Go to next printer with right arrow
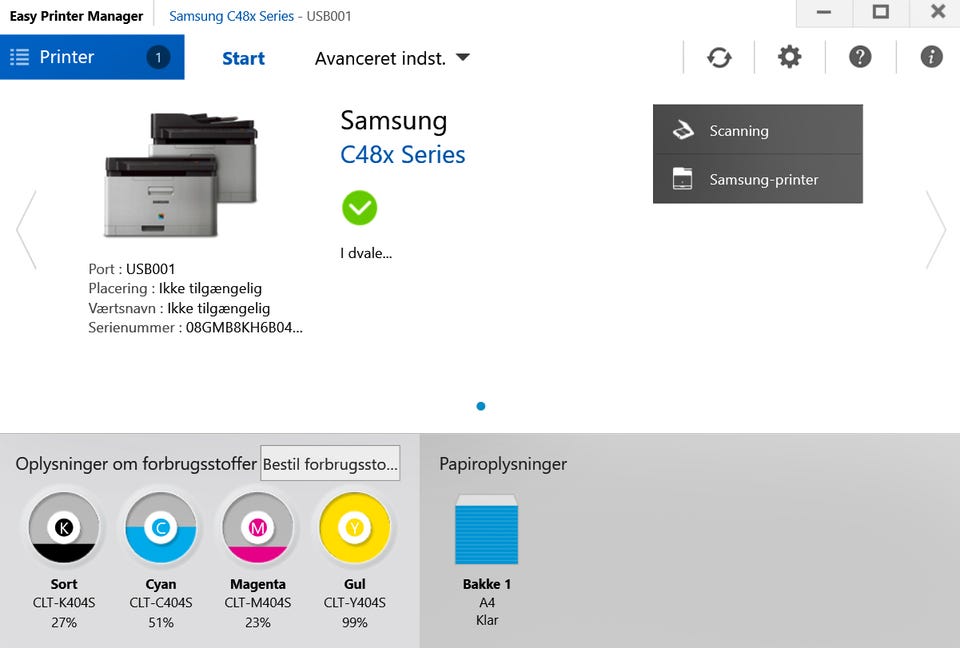960x648 pixels. tap(936, 230)
